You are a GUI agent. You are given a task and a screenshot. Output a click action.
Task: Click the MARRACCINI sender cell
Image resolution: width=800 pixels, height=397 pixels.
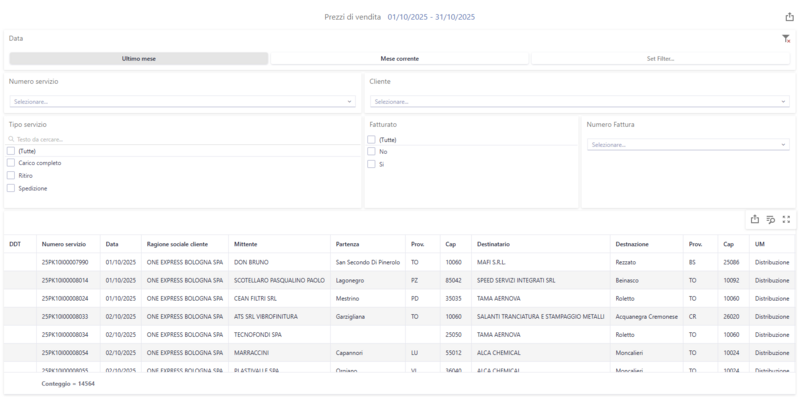280,353
